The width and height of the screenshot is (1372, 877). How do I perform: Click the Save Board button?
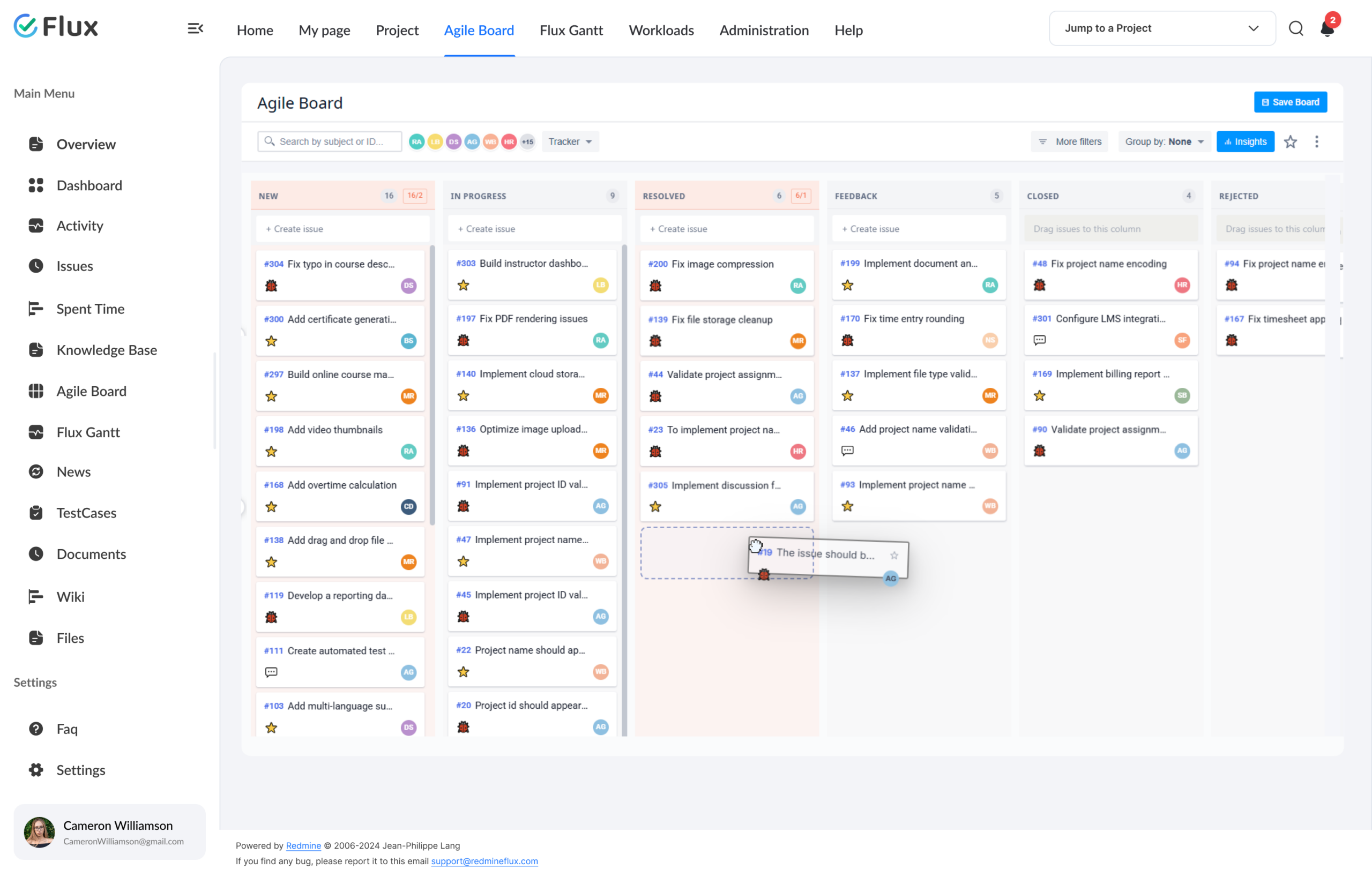click(1290, 102)
